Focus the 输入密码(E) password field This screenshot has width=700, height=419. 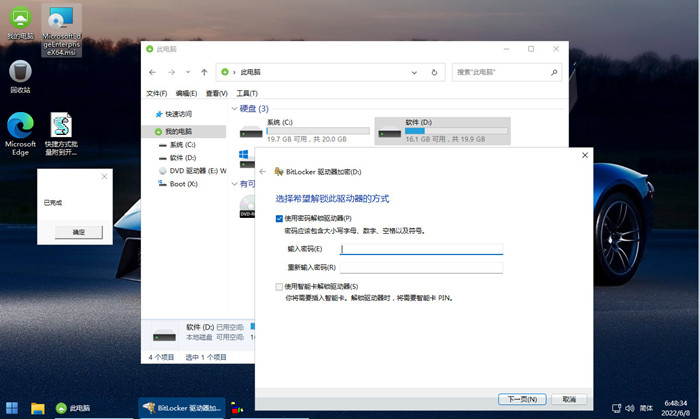point(421,249)
